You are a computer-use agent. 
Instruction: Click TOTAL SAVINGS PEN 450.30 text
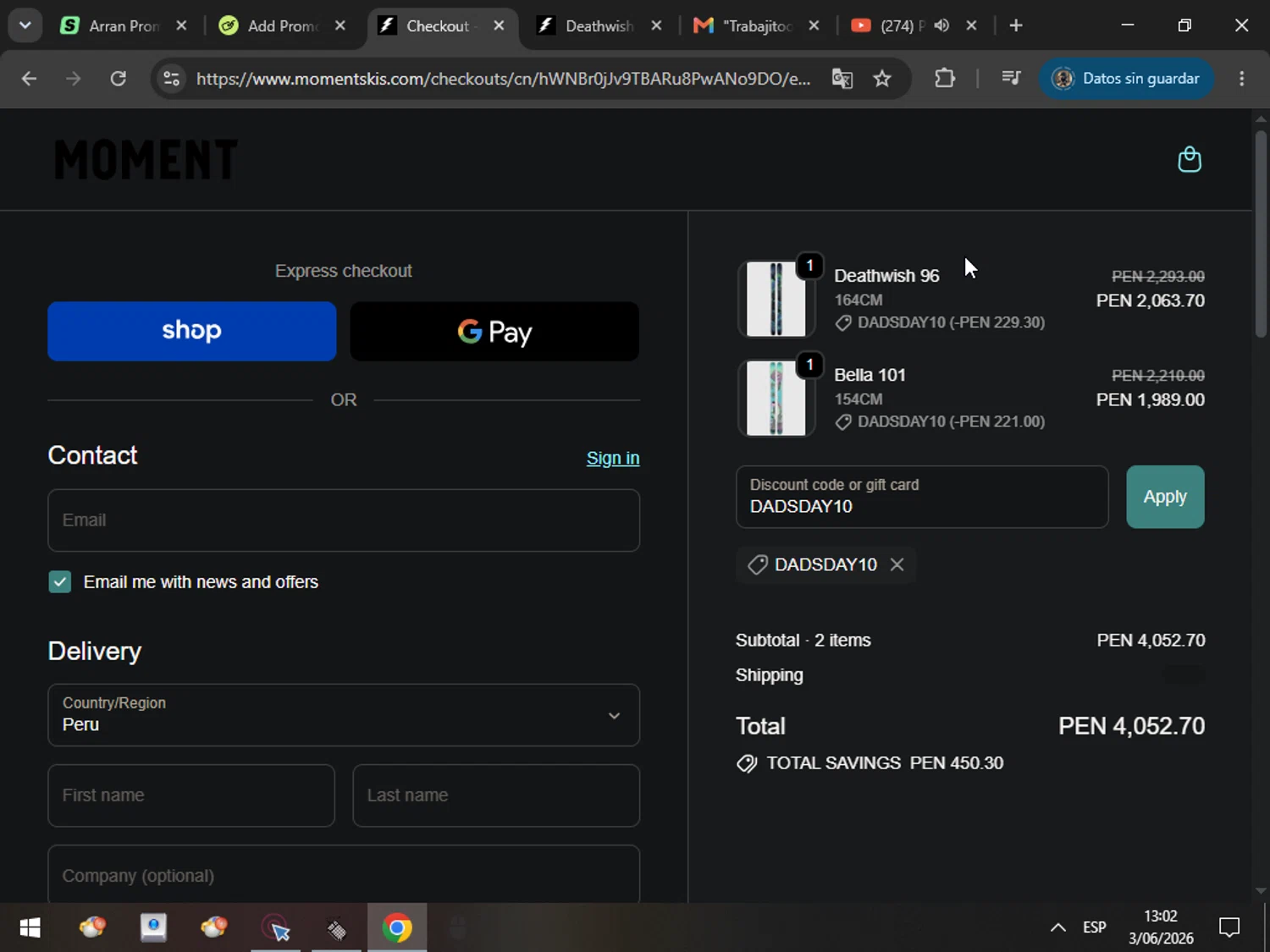point(884,763)
